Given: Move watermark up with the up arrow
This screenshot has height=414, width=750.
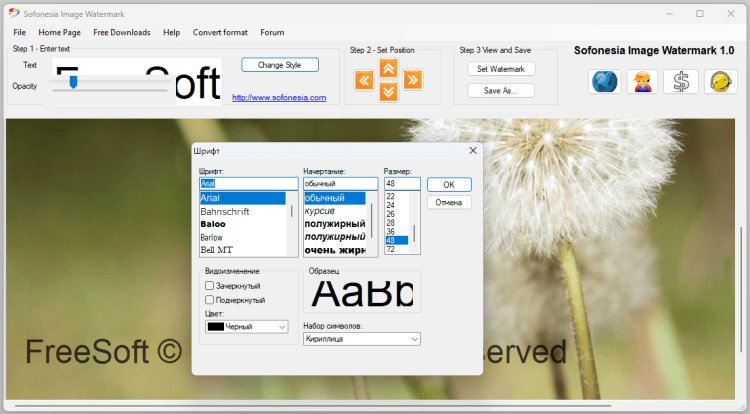Looking at the screenshot, I should (388, 68).
